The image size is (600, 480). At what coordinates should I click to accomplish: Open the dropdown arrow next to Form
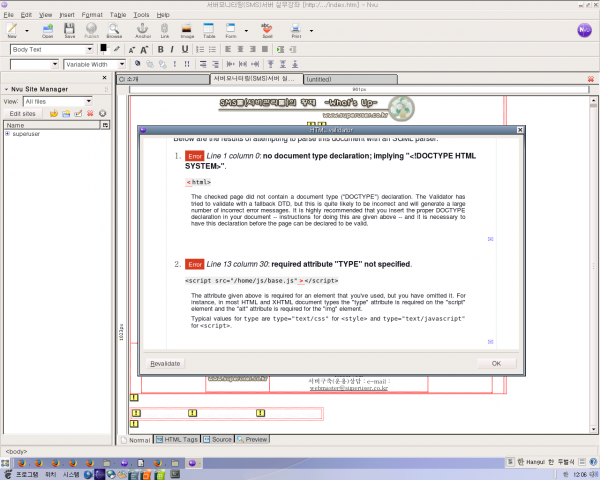[246, 31]
